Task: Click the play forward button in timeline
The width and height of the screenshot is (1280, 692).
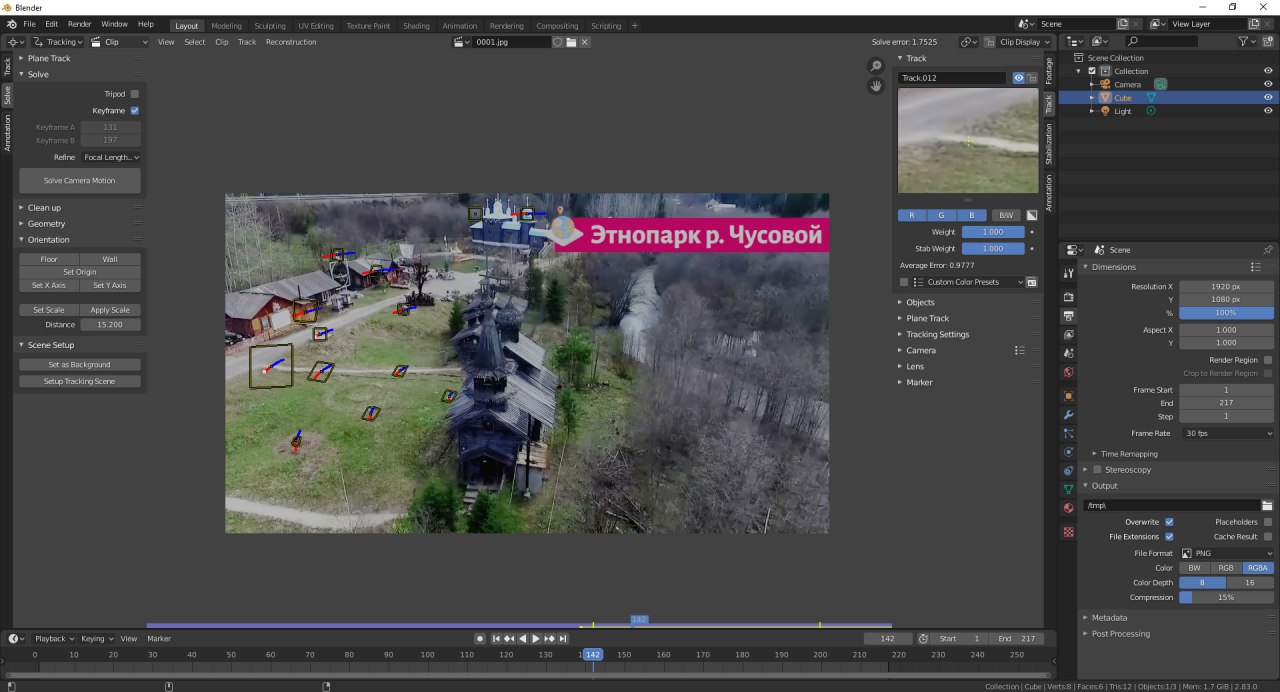Action: (x=536, y=638)
